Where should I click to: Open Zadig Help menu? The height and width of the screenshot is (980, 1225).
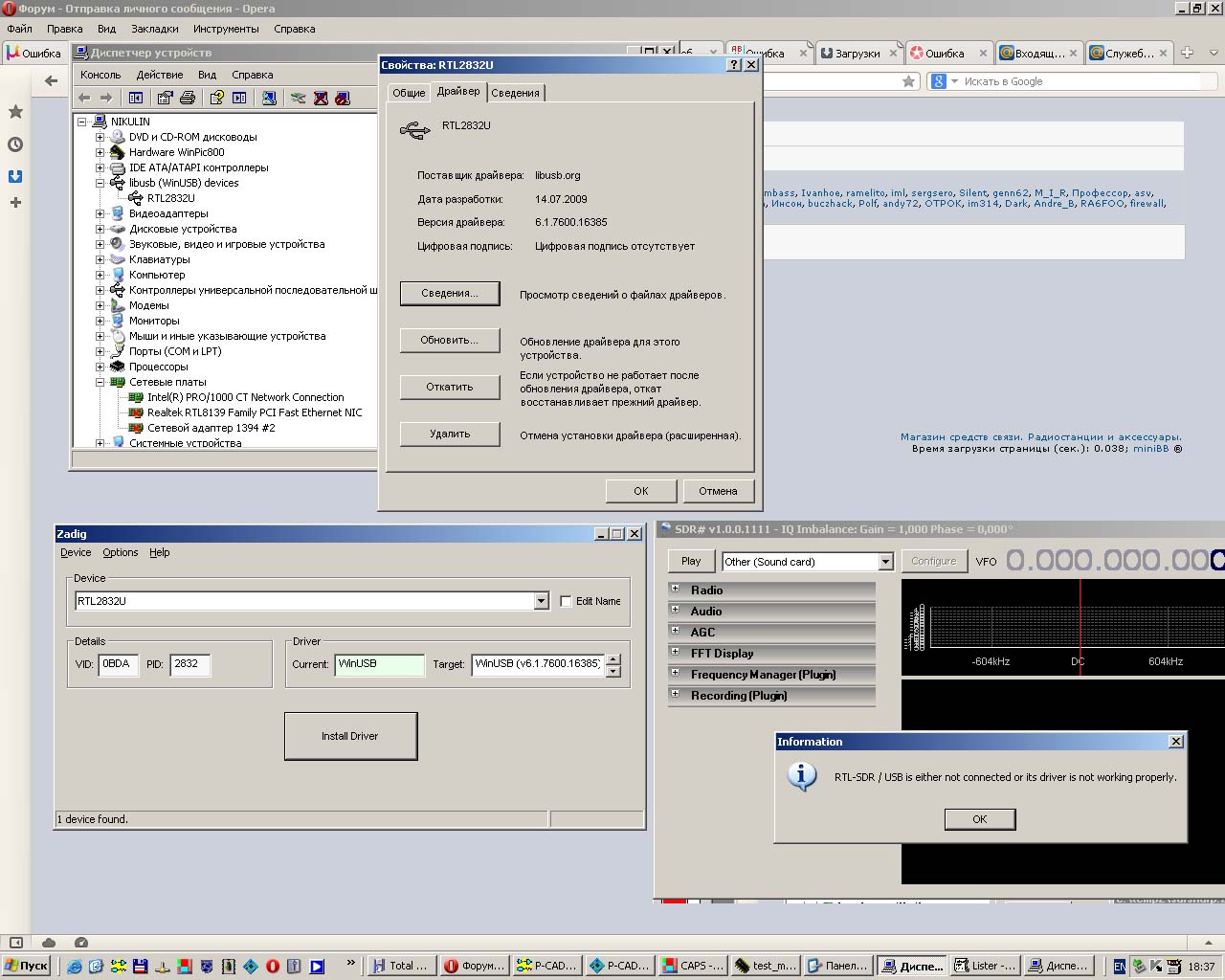(160, 552)
